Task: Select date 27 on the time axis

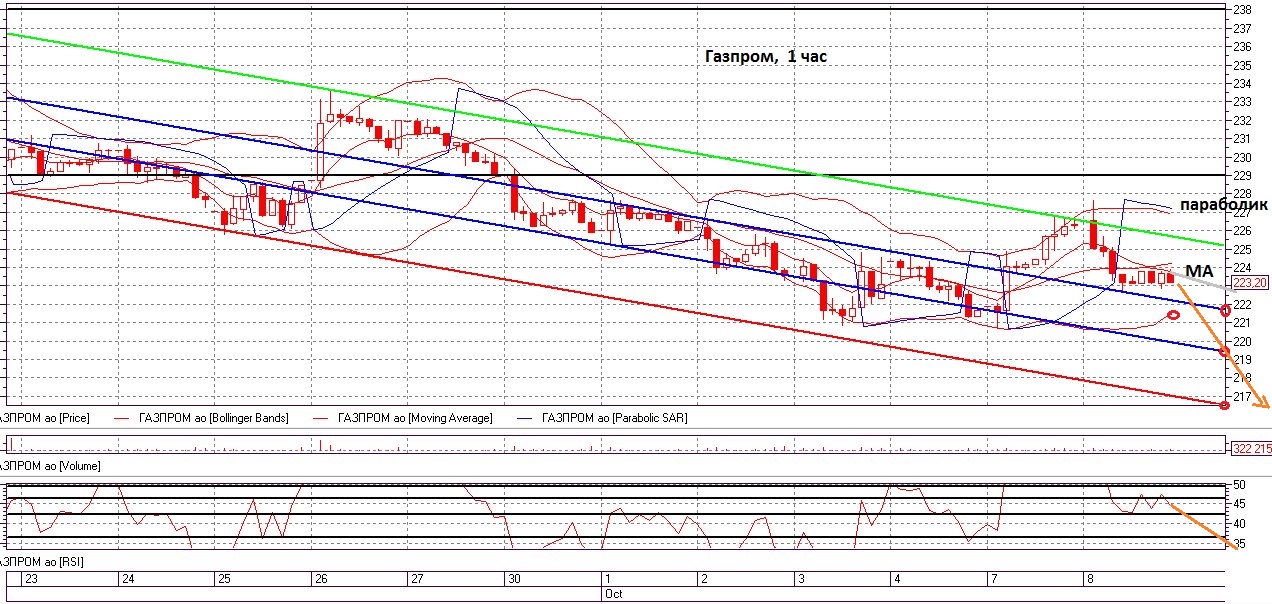Action: pyautogui.click(x=417, y=579)
